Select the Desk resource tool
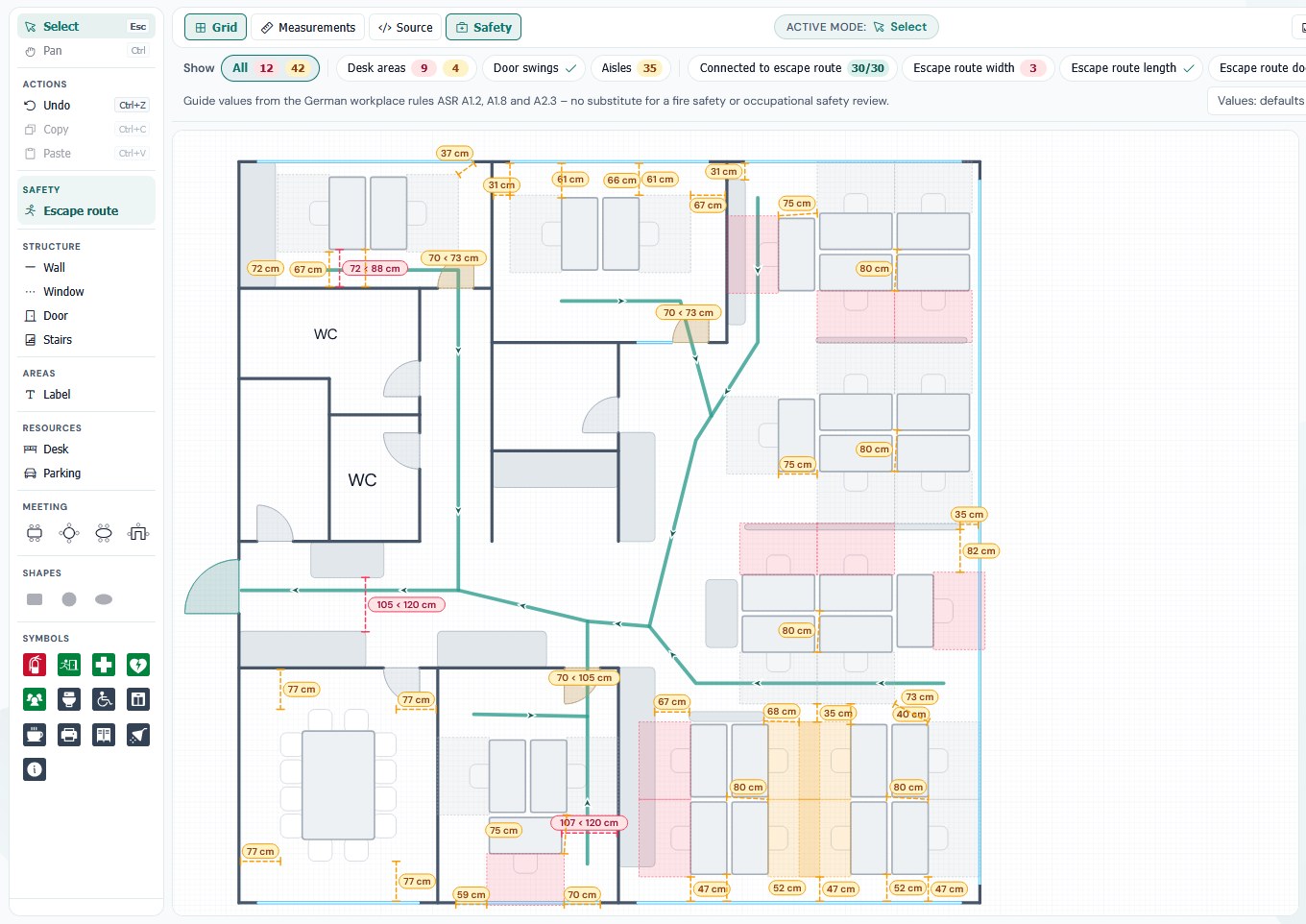 click(x=86, y=450)
